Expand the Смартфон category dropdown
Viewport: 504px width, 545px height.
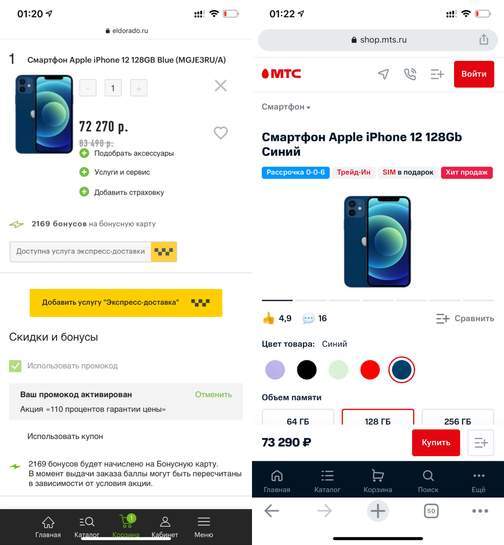point(286,107)
